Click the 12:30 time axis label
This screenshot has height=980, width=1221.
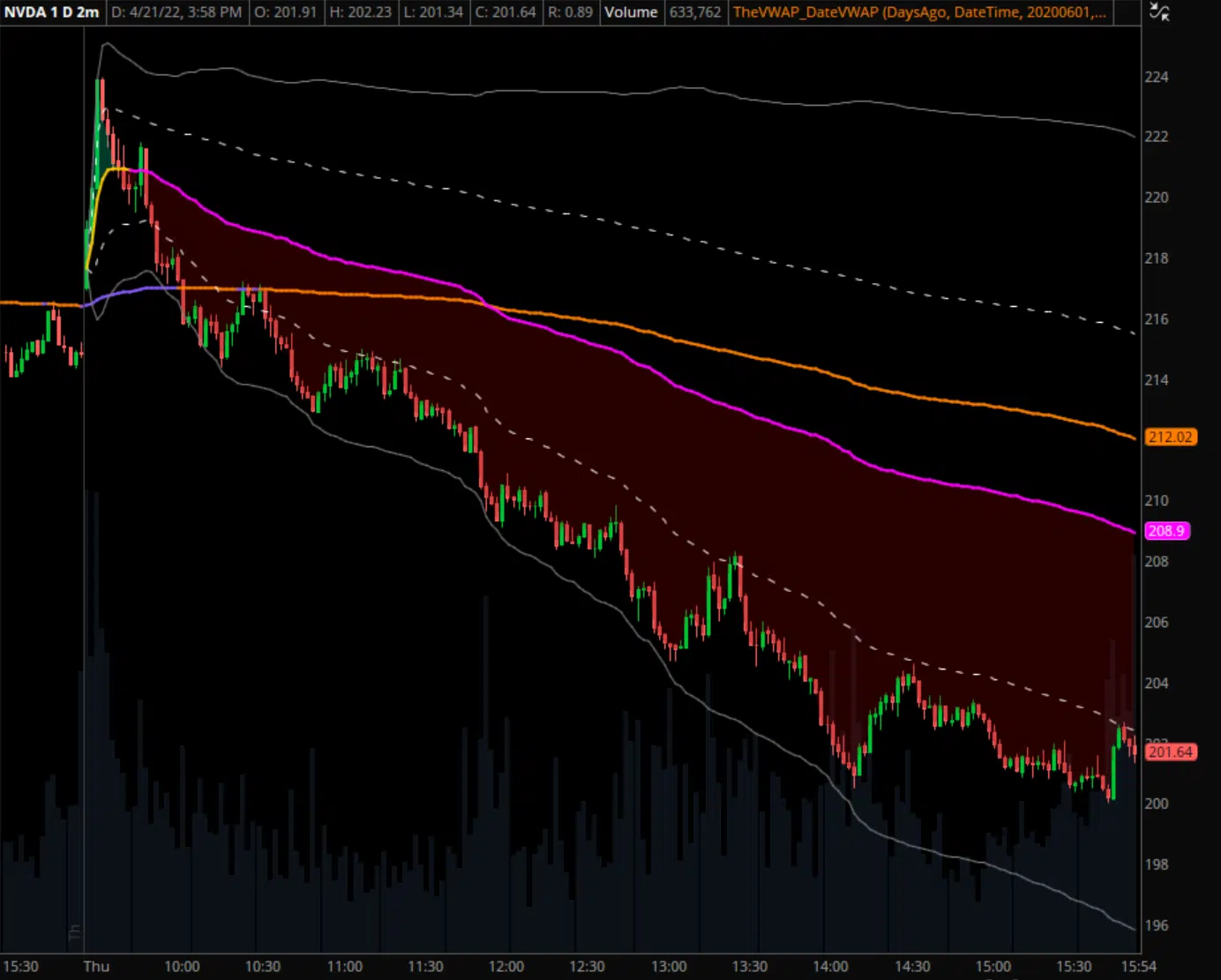(587, 966)
